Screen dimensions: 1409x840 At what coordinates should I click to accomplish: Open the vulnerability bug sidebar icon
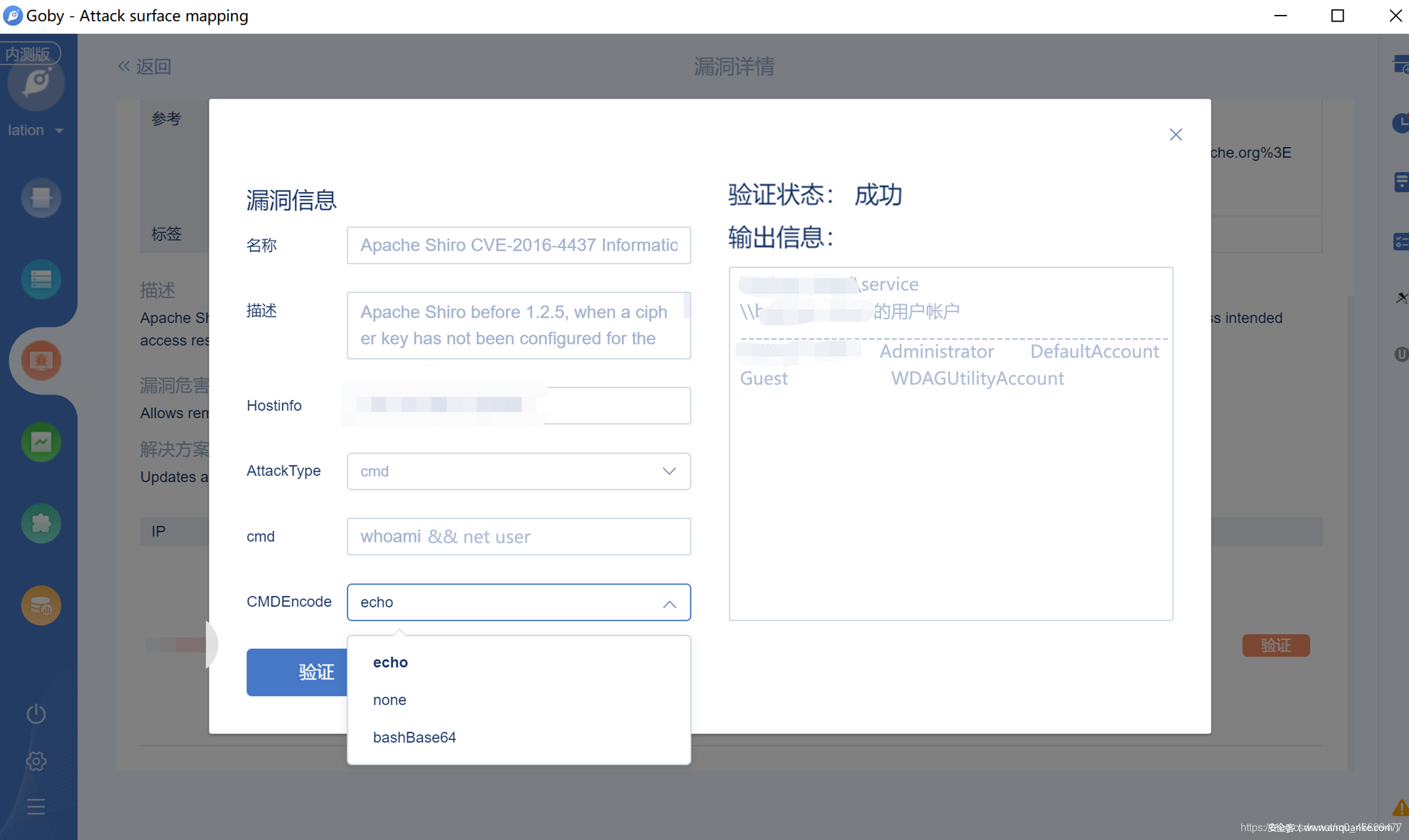40,360
